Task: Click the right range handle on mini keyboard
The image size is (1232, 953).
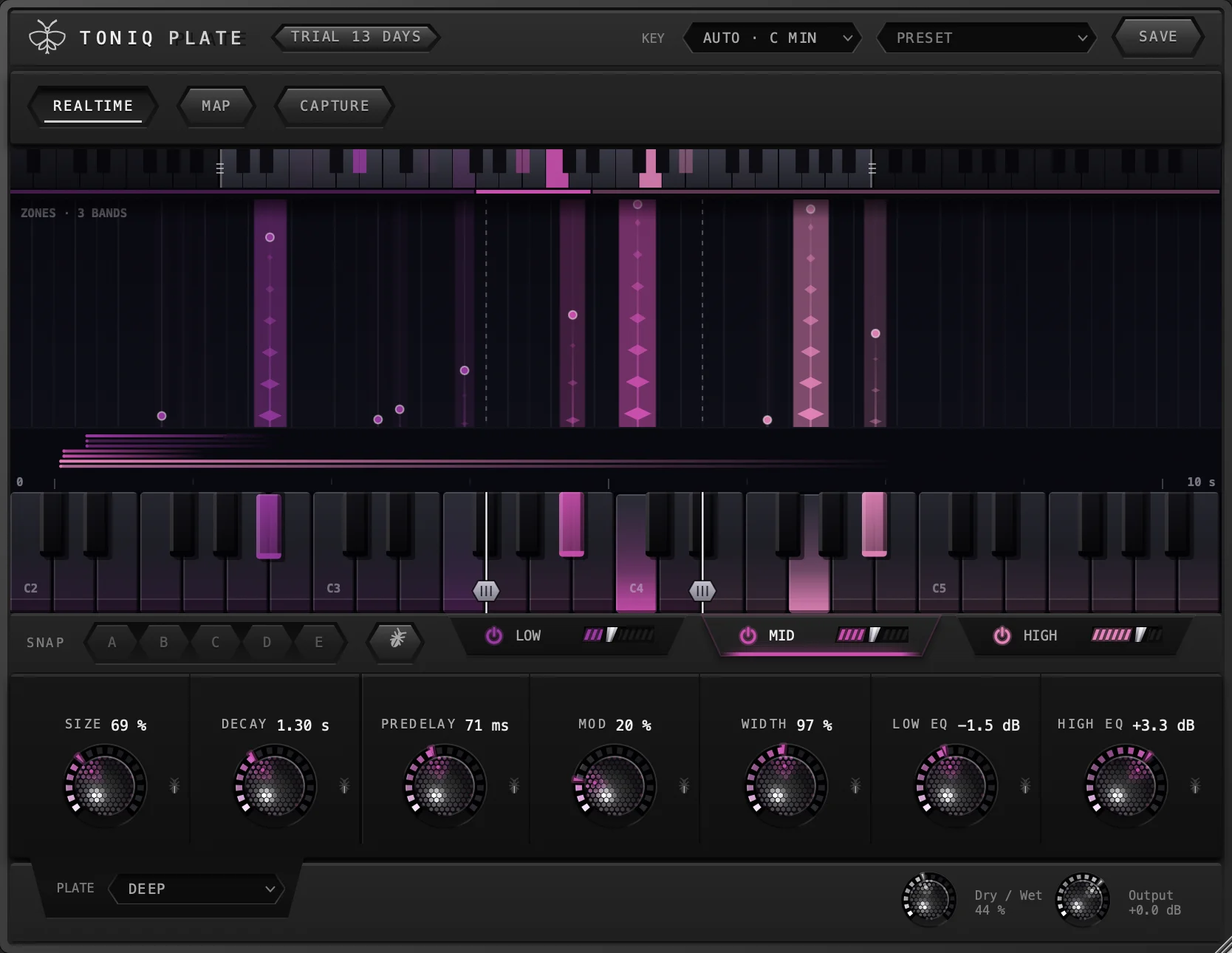Action: click(872, 168)
